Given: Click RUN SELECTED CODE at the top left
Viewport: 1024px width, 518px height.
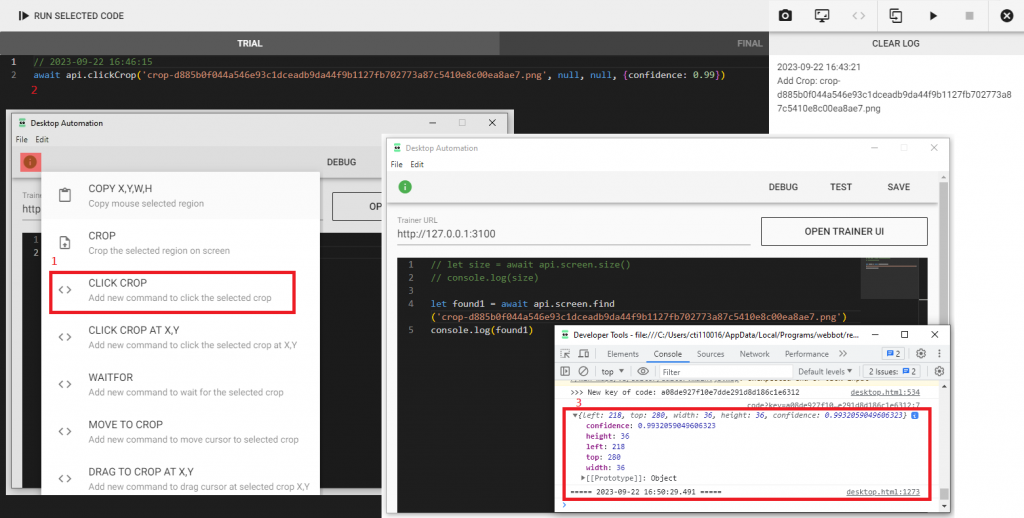Looking at the screenshot, I should point(71,16).
